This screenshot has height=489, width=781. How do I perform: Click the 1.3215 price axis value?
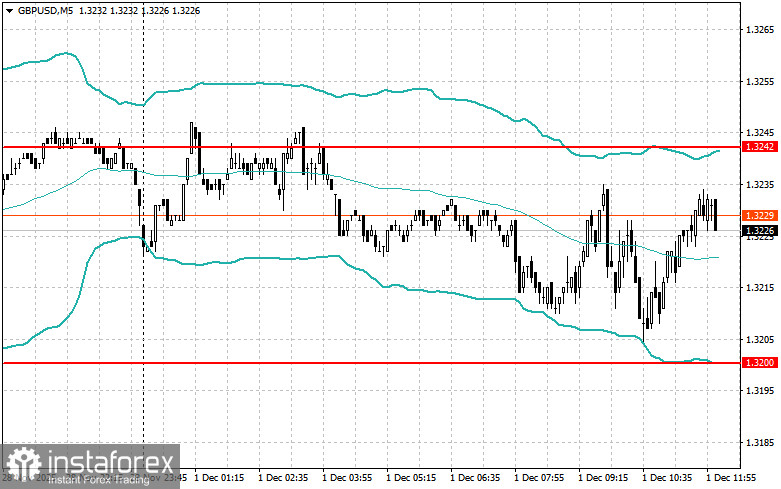pos(760,287)
